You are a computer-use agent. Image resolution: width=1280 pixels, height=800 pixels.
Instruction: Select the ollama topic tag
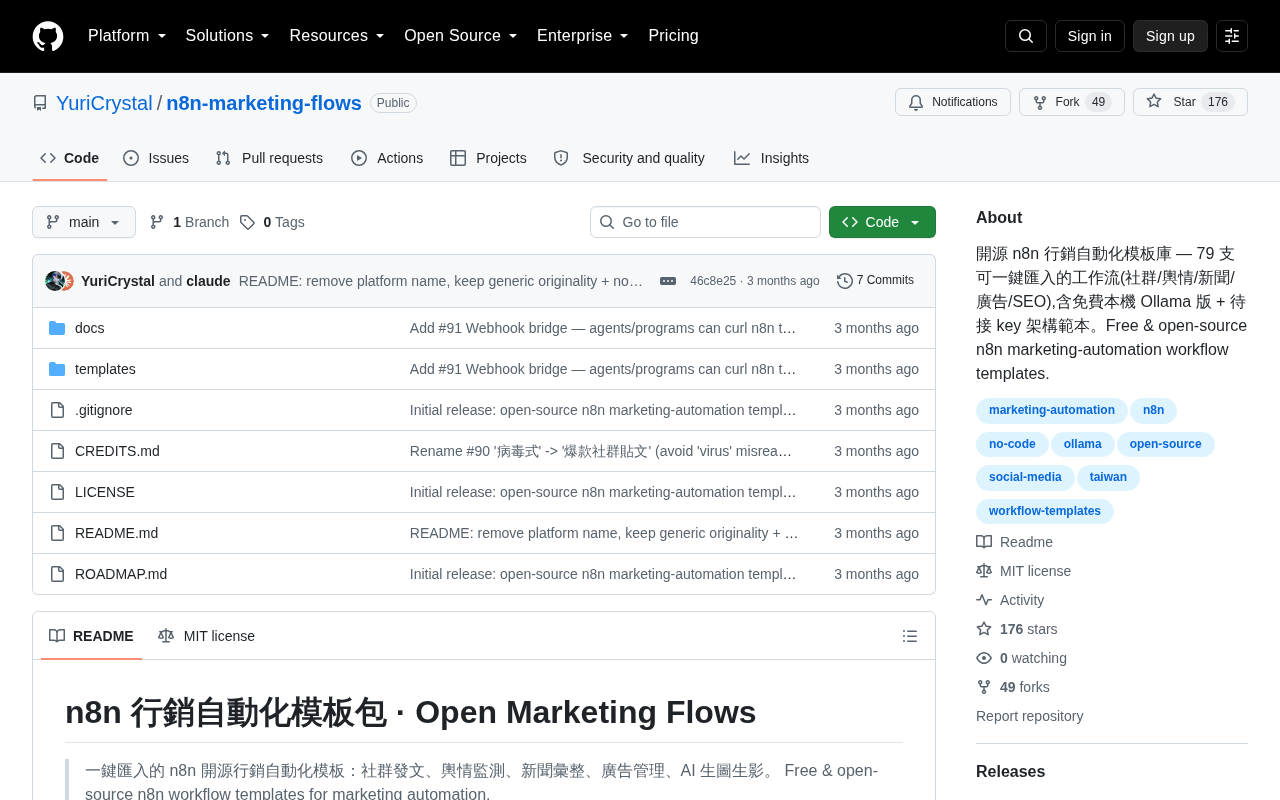click(1083, 445)
